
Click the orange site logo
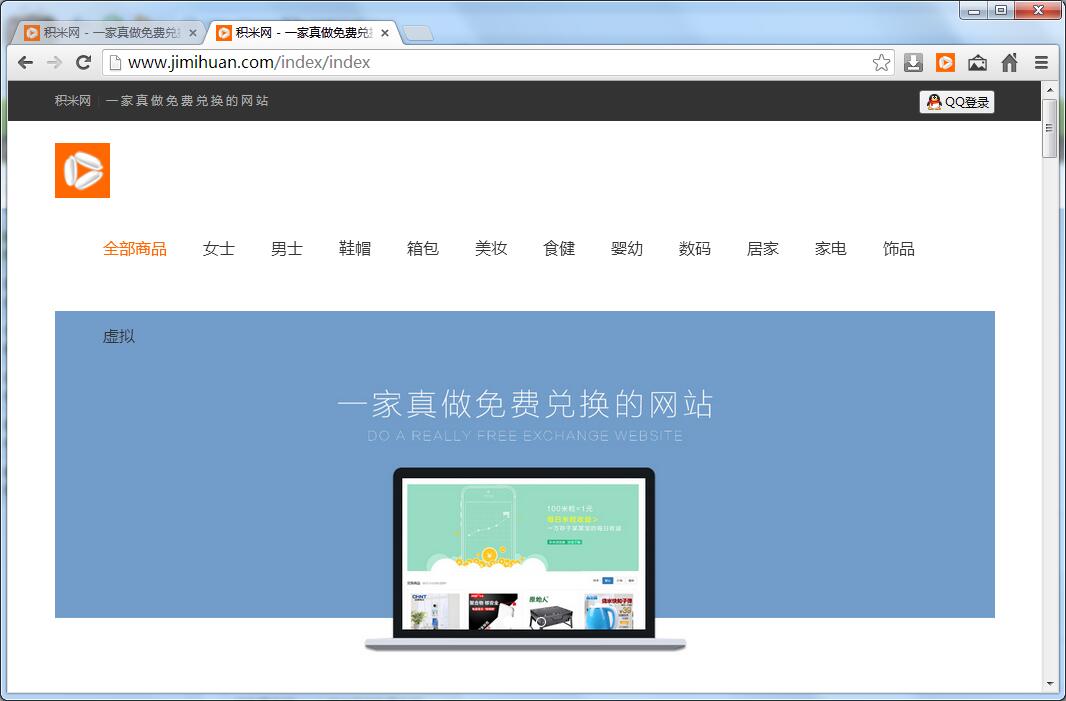tap(82, 170)
